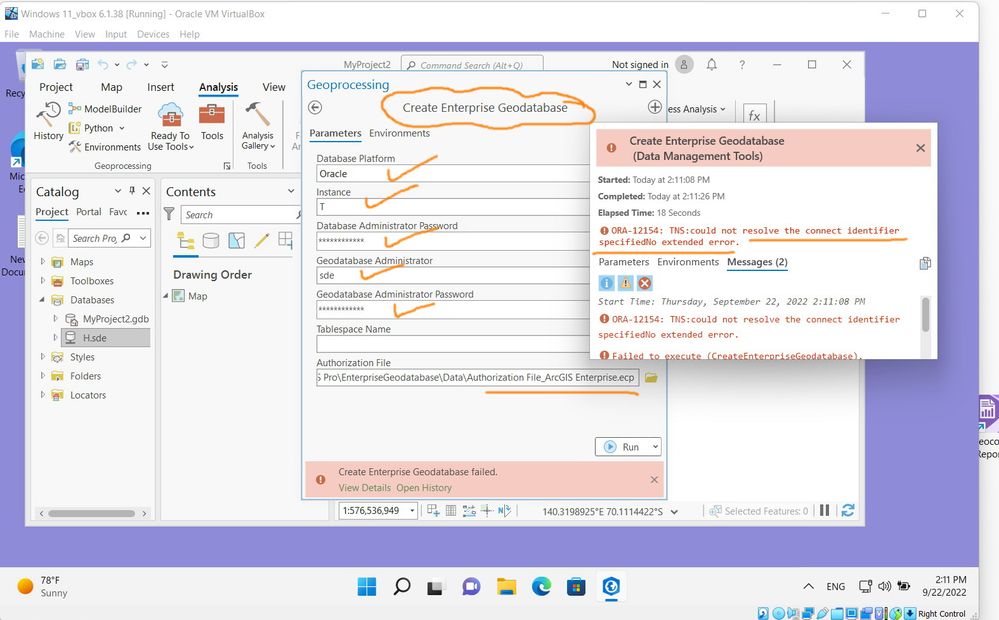Go back in Geoprocessing pane
999x620 pixels.
click(x=315, y=108)
